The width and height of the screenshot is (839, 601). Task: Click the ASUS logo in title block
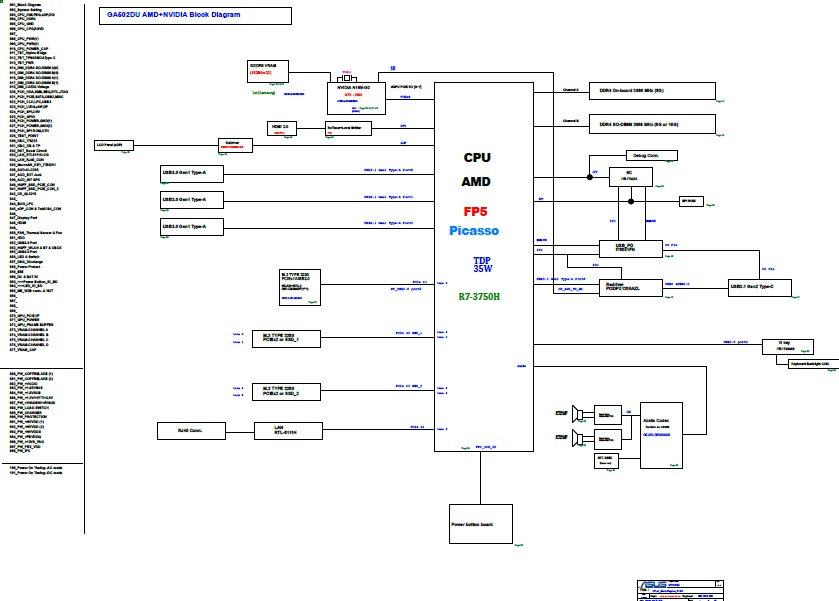coord(653,585)
